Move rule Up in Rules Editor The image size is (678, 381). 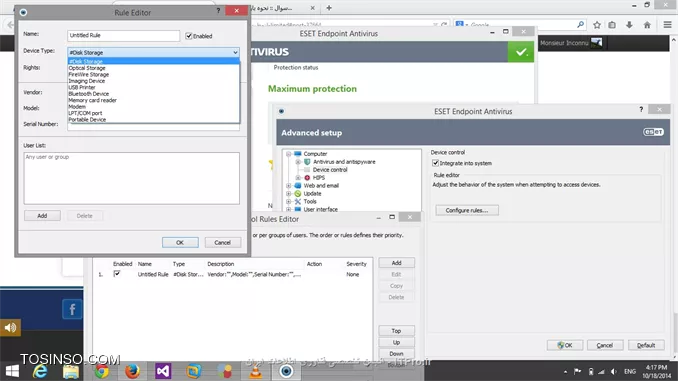pos(397,343)
